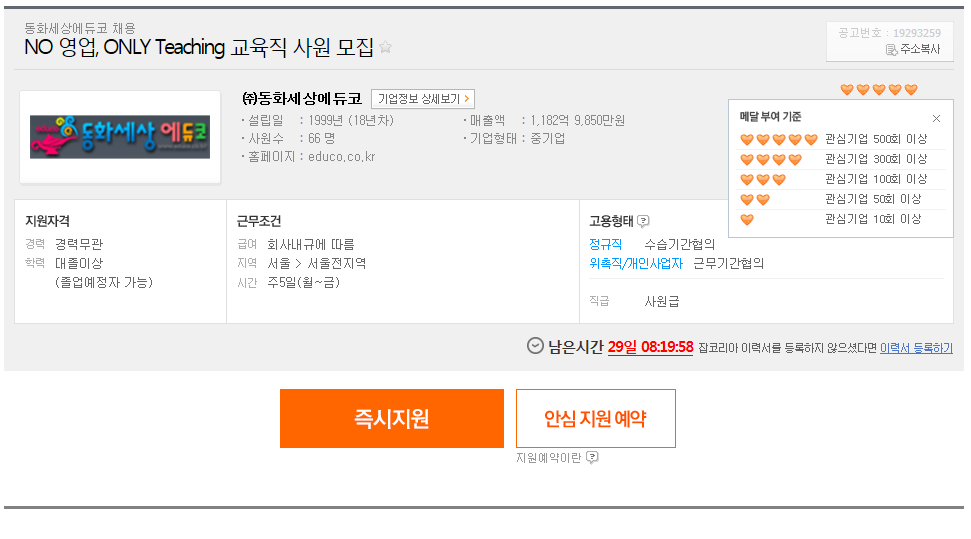Screen dimensions: 971x539
Task: Star the job posting as favorite
Action: pyautogui.click(x=385, y=47)
